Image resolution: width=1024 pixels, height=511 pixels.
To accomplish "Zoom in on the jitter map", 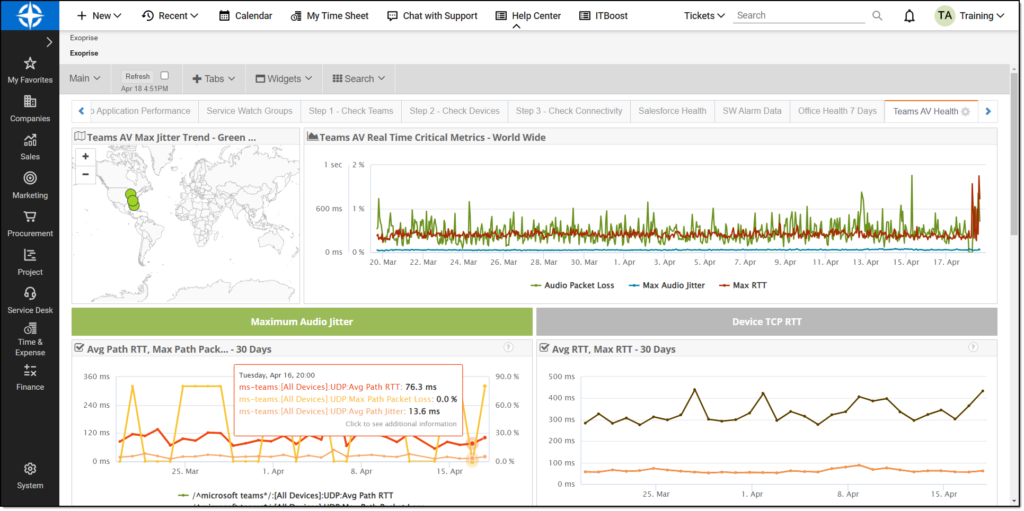I will click(86, 157).
